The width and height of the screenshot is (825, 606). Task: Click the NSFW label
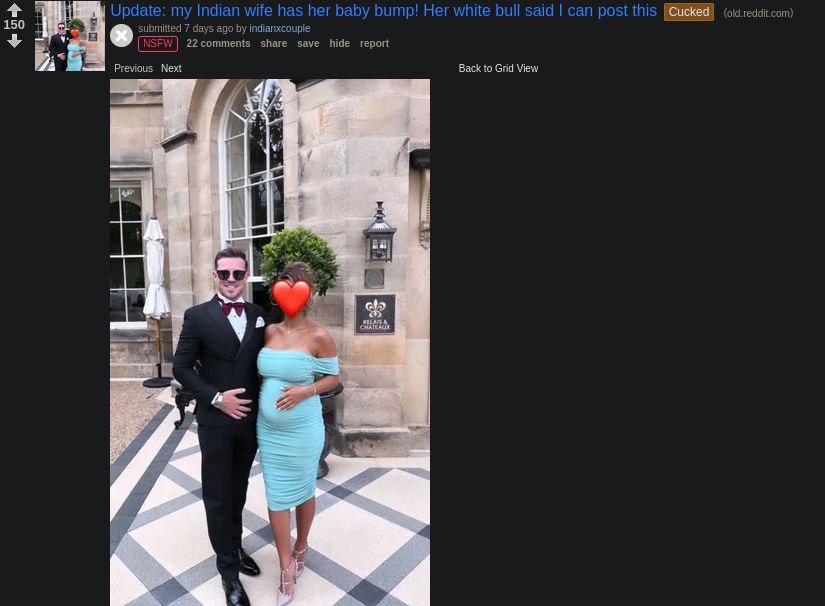pos(158,44)
